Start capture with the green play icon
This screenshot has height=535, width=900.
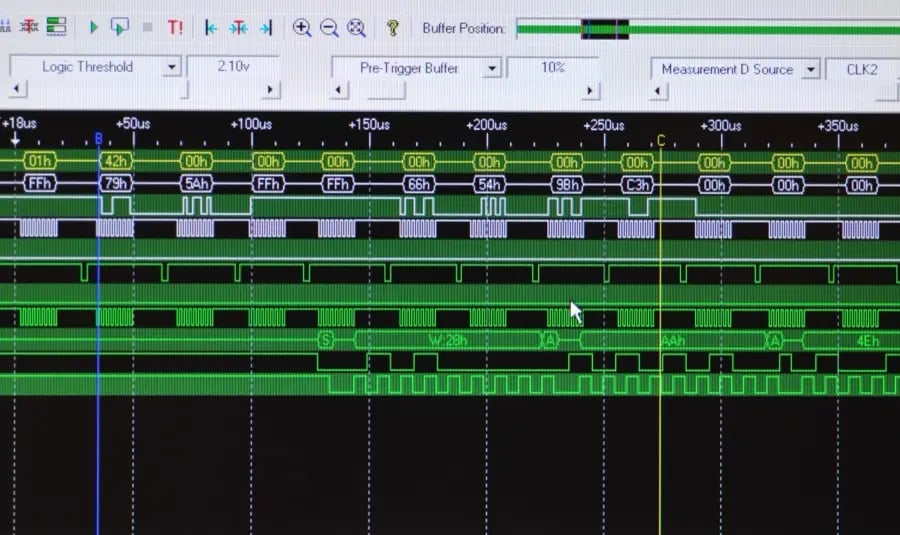pos(94,27)
